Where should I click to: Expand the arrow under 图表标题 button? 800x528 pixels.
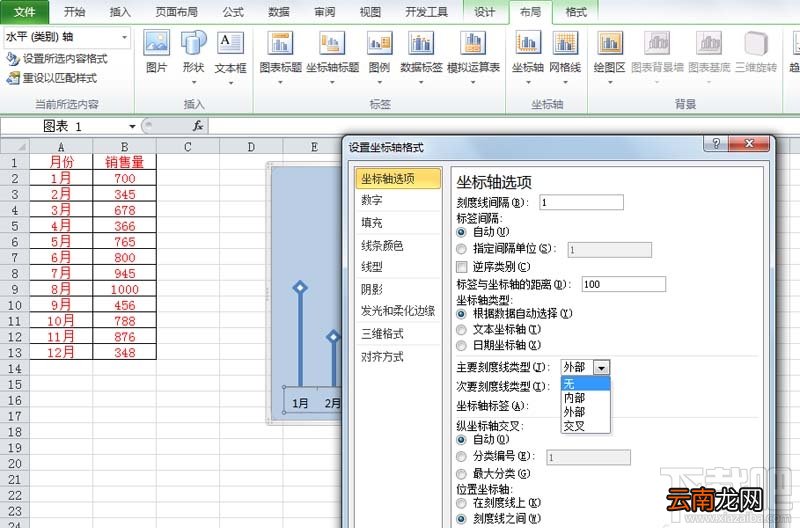pyautogui.click(x=280, y=82)
